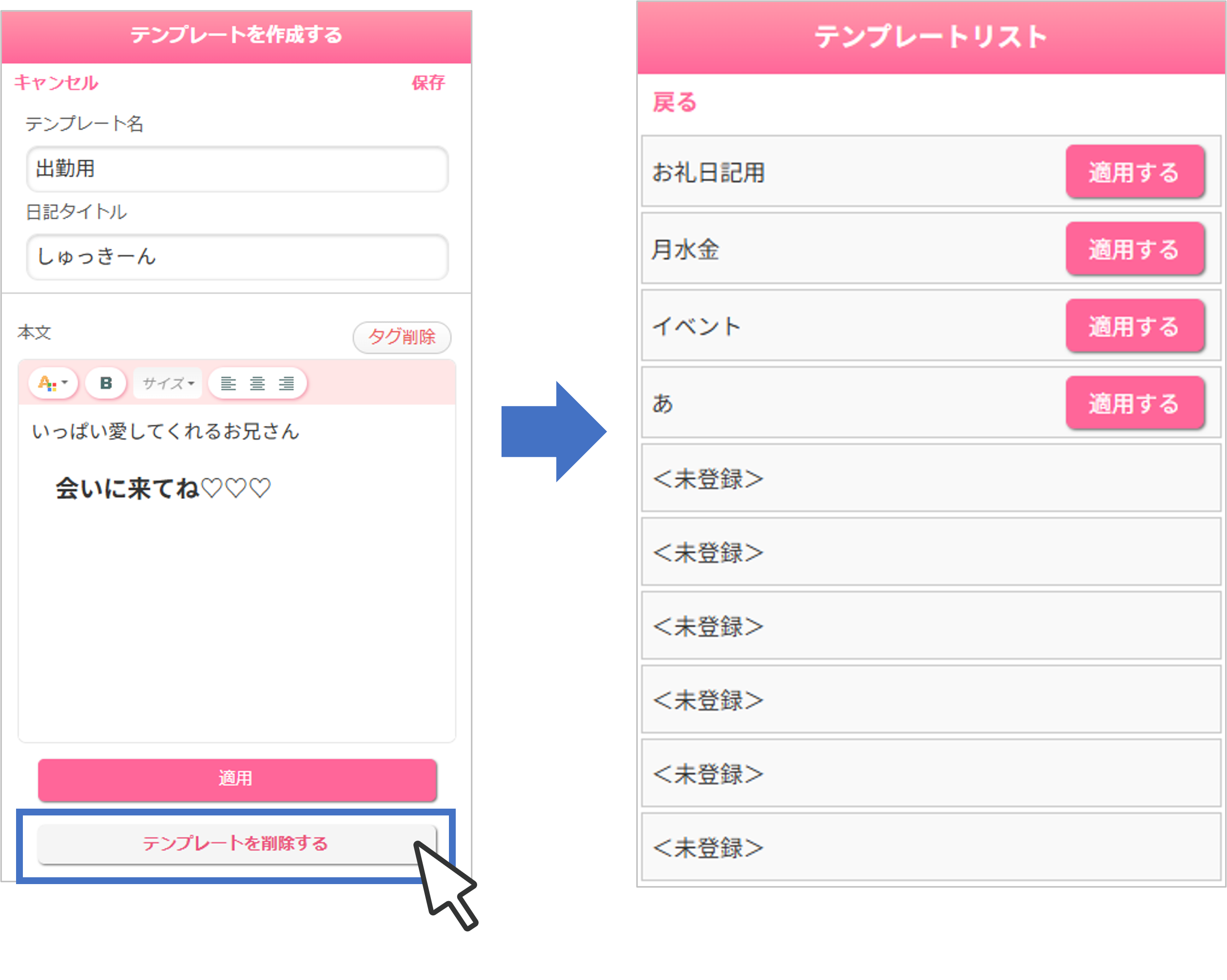The height and width of the screenshot is (980, 1227).
Task: Click キャンセル to discard the template
Action: pos(56,83)
